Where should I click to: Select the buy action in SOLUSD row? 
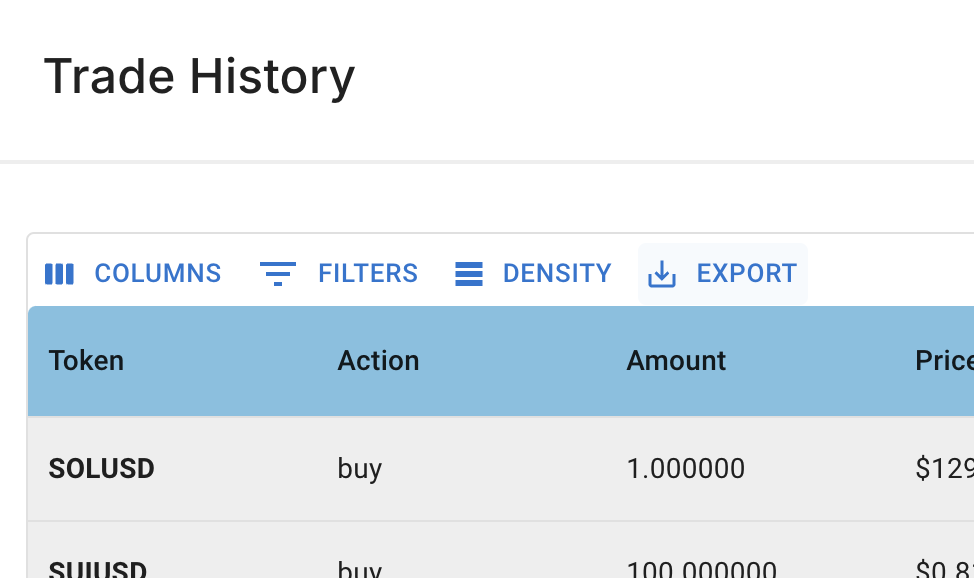(360, 469)
